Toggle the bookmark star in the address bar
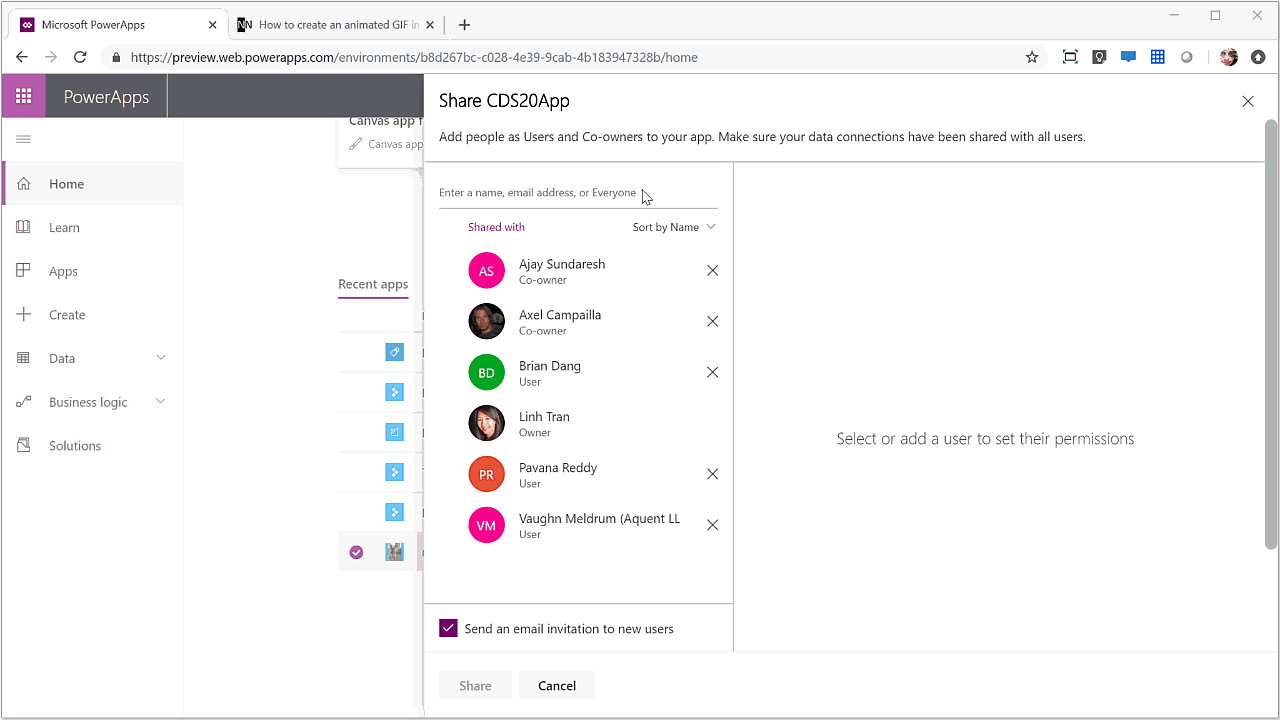The image size is (1280, 720). pyautogui.click(x=1031, y=57)
